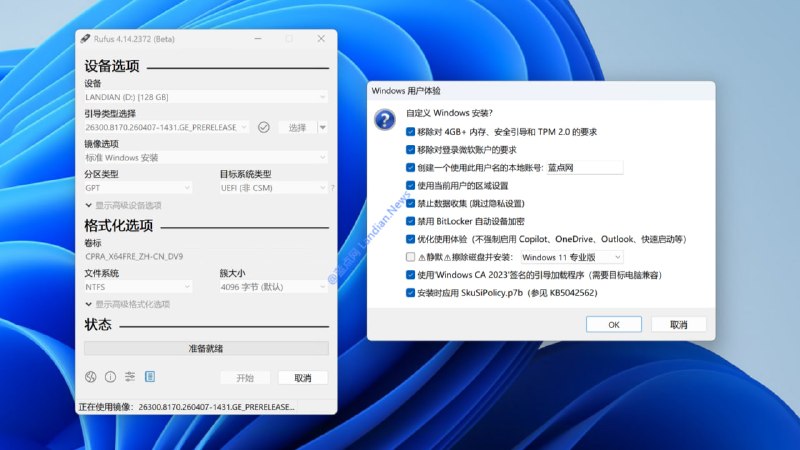Click the 引导类型选择 label

click(x=110, y=113)
